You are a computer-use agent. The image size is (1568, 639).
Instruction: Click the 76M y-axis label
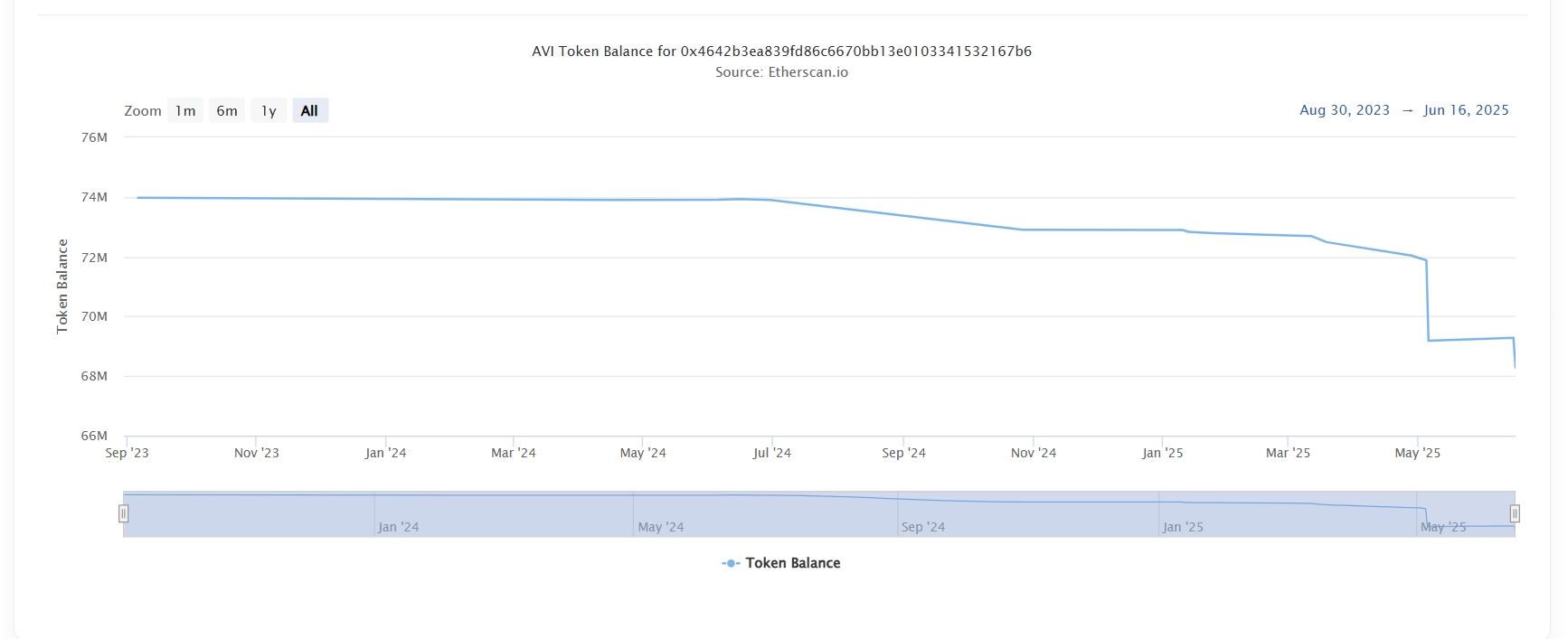(94, 137)
